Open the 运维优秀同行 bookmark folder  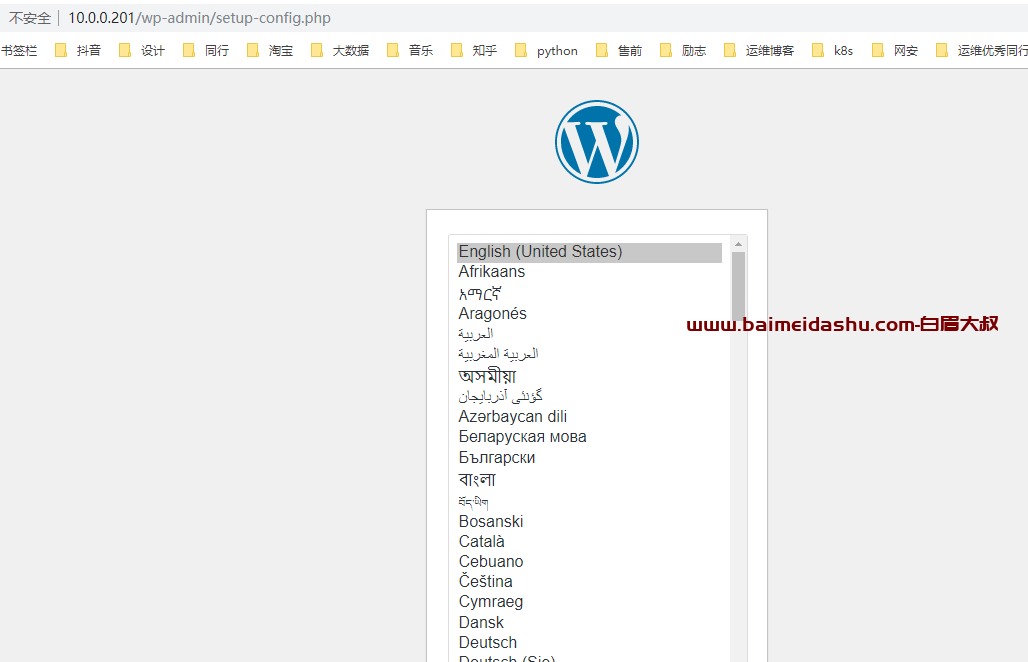point(981,50)
